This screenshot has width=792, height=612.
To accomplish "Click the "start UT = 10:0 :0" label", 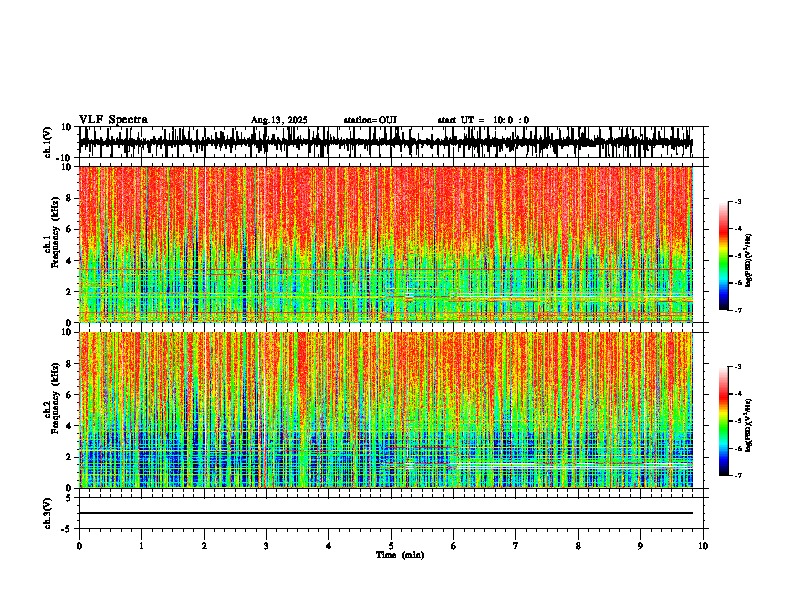I will [x=483, y=120].
